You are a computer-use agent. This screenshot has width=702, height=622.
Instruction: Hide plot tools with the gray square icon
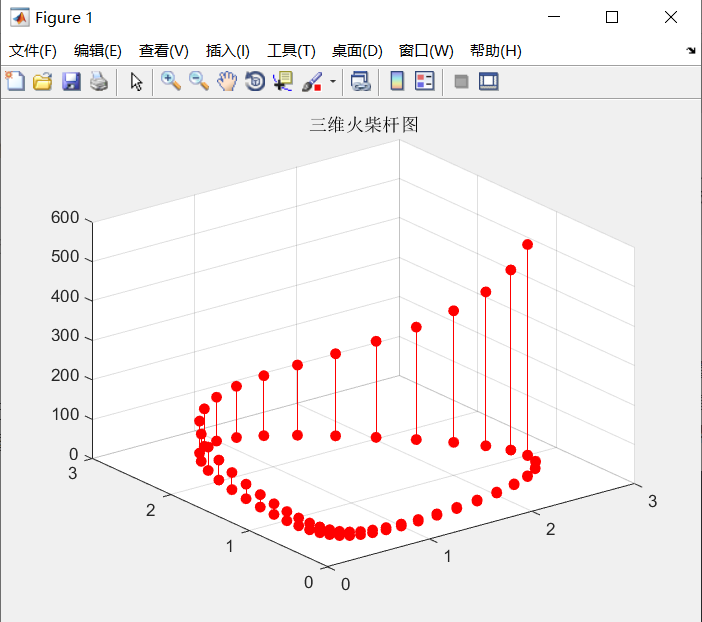(x=461, y=82)
